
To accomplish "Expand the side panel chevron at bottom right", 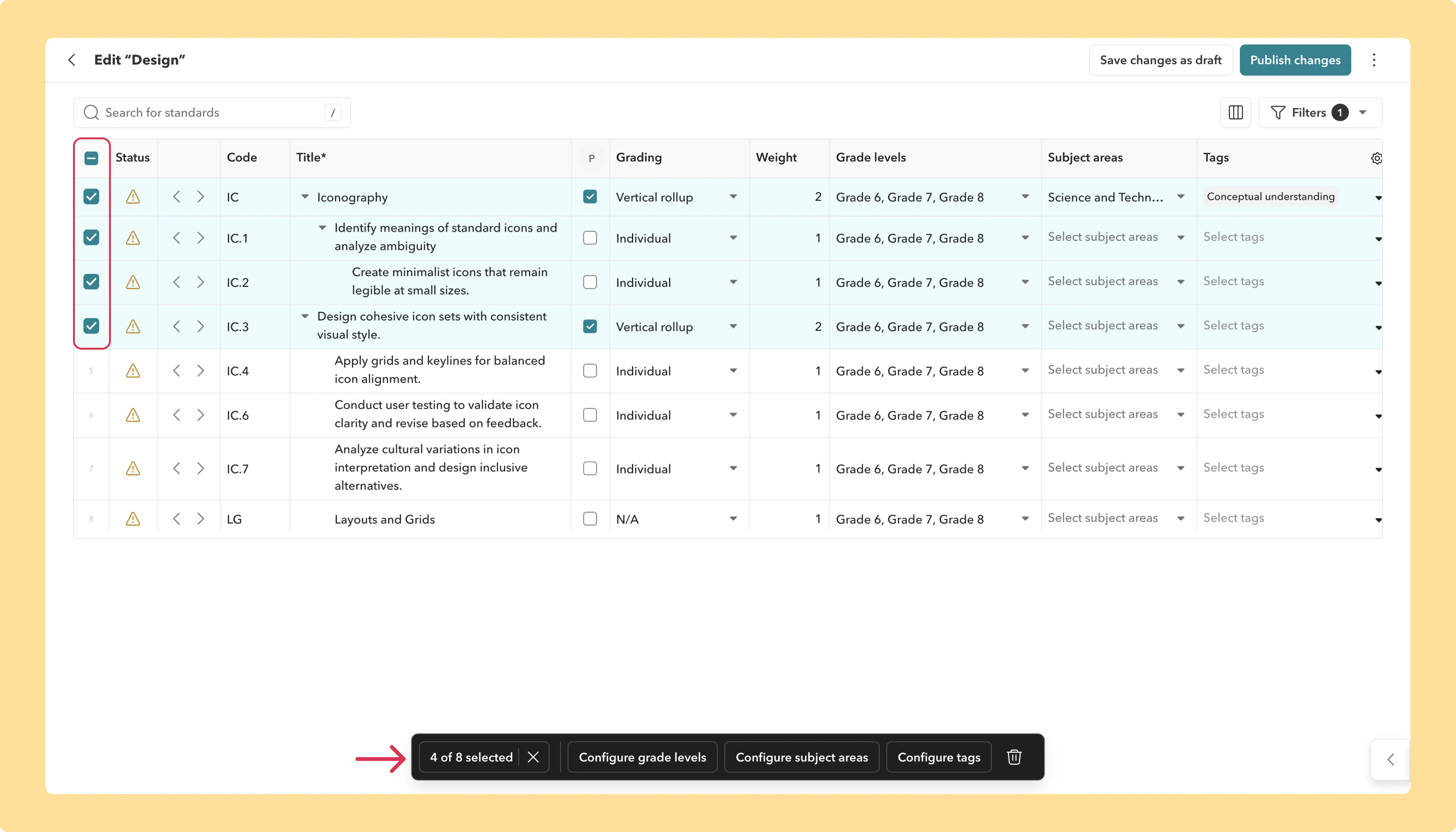I will click(x=1391, y=760).
